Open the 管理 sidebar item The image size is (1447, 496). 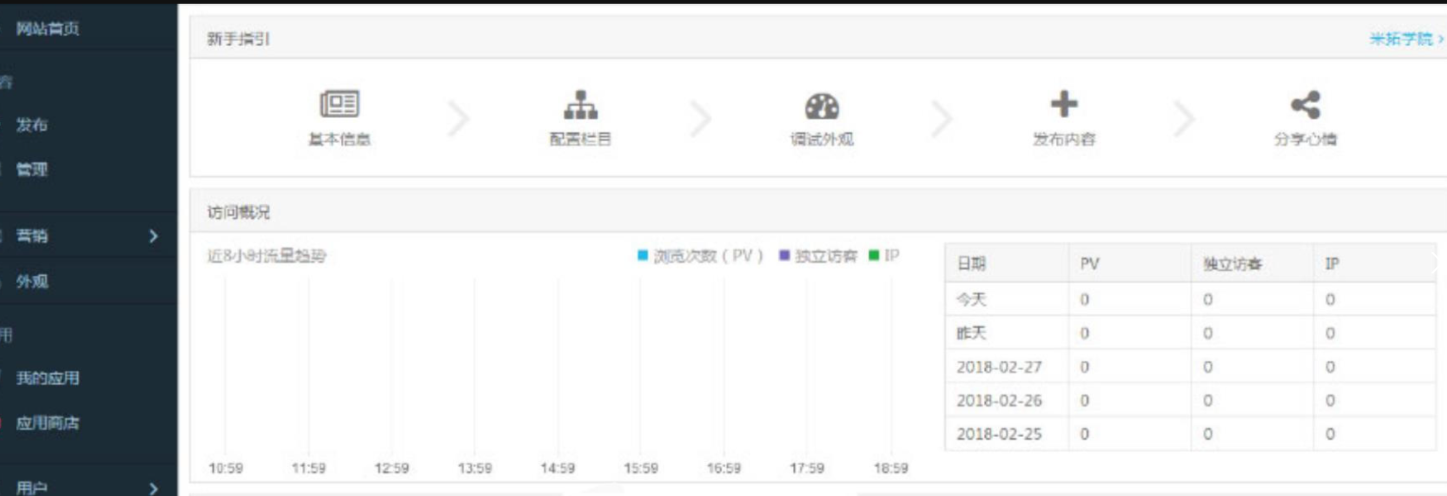coord(32,170)
